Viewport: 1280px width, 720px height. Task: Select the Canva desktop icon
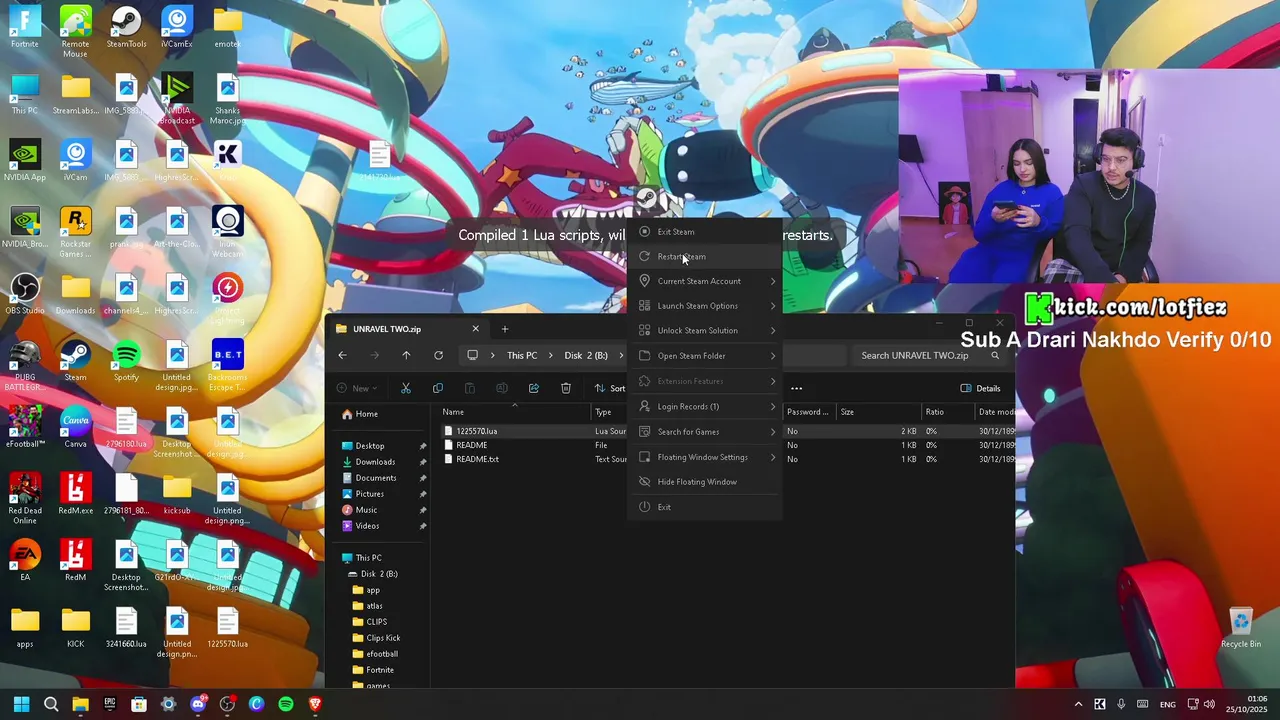(75, 427)
